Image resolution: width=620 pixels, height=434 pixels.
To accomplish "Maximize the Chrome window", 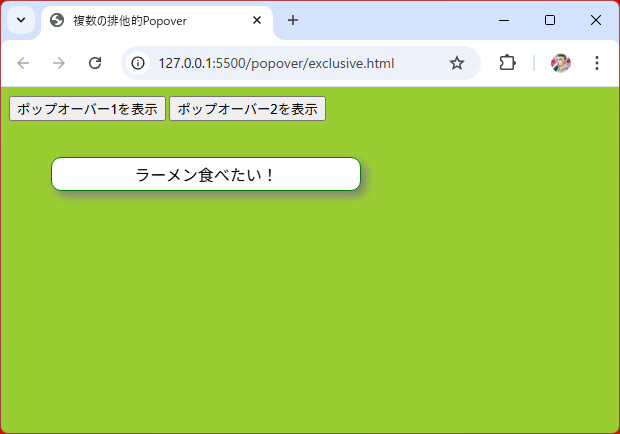I will [550, 20].
